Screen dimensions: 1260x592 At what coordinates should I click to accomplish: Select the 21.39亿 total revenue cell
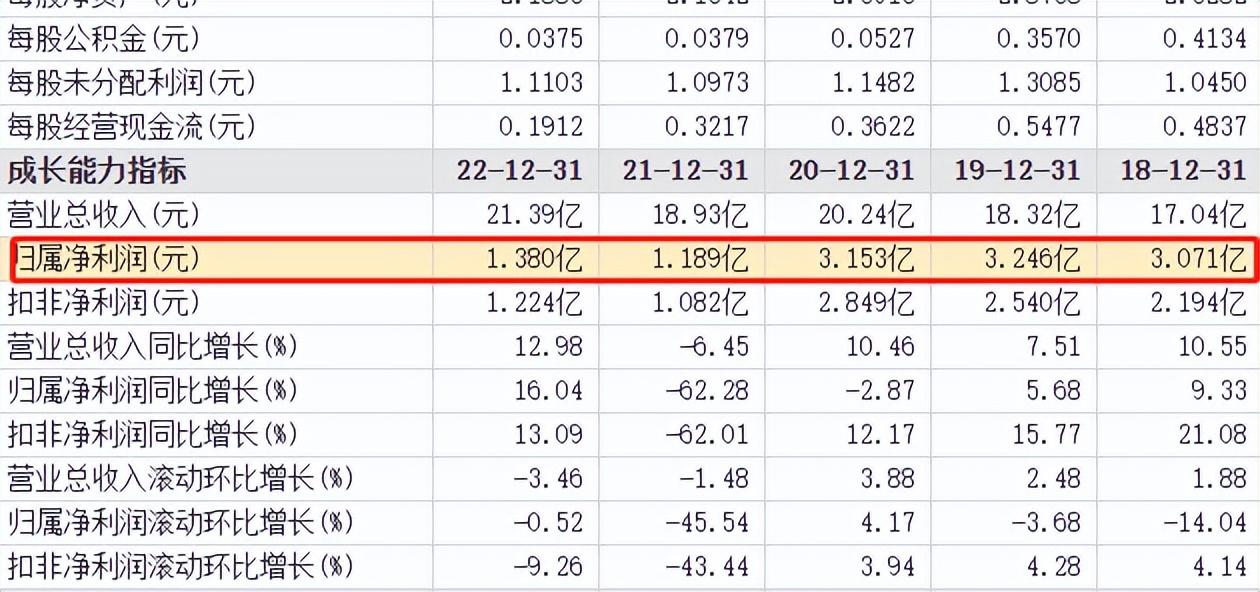[x=535, y=214]
